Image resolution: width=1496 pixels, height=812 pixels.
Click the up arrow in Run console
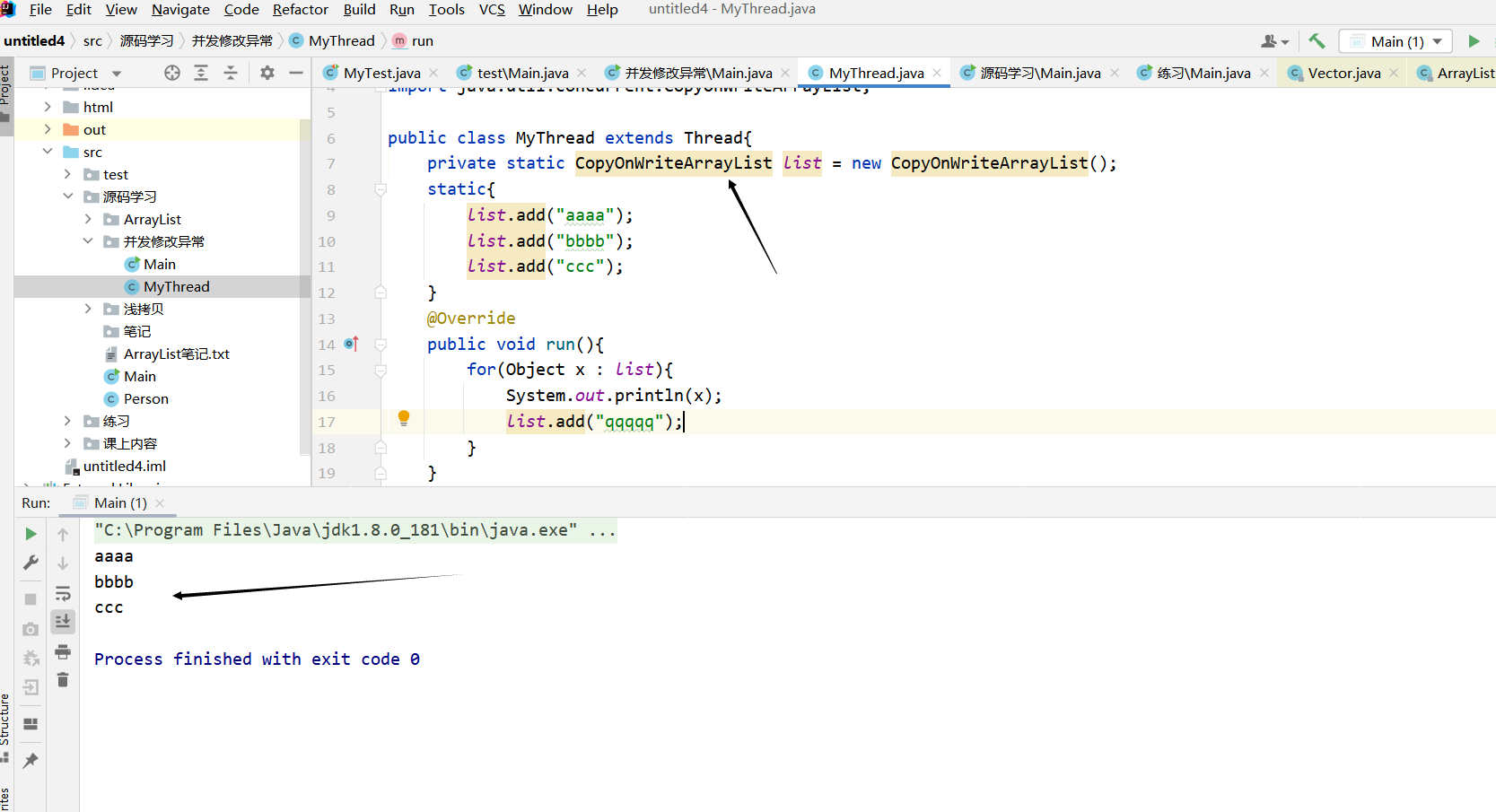coord(63,534)
